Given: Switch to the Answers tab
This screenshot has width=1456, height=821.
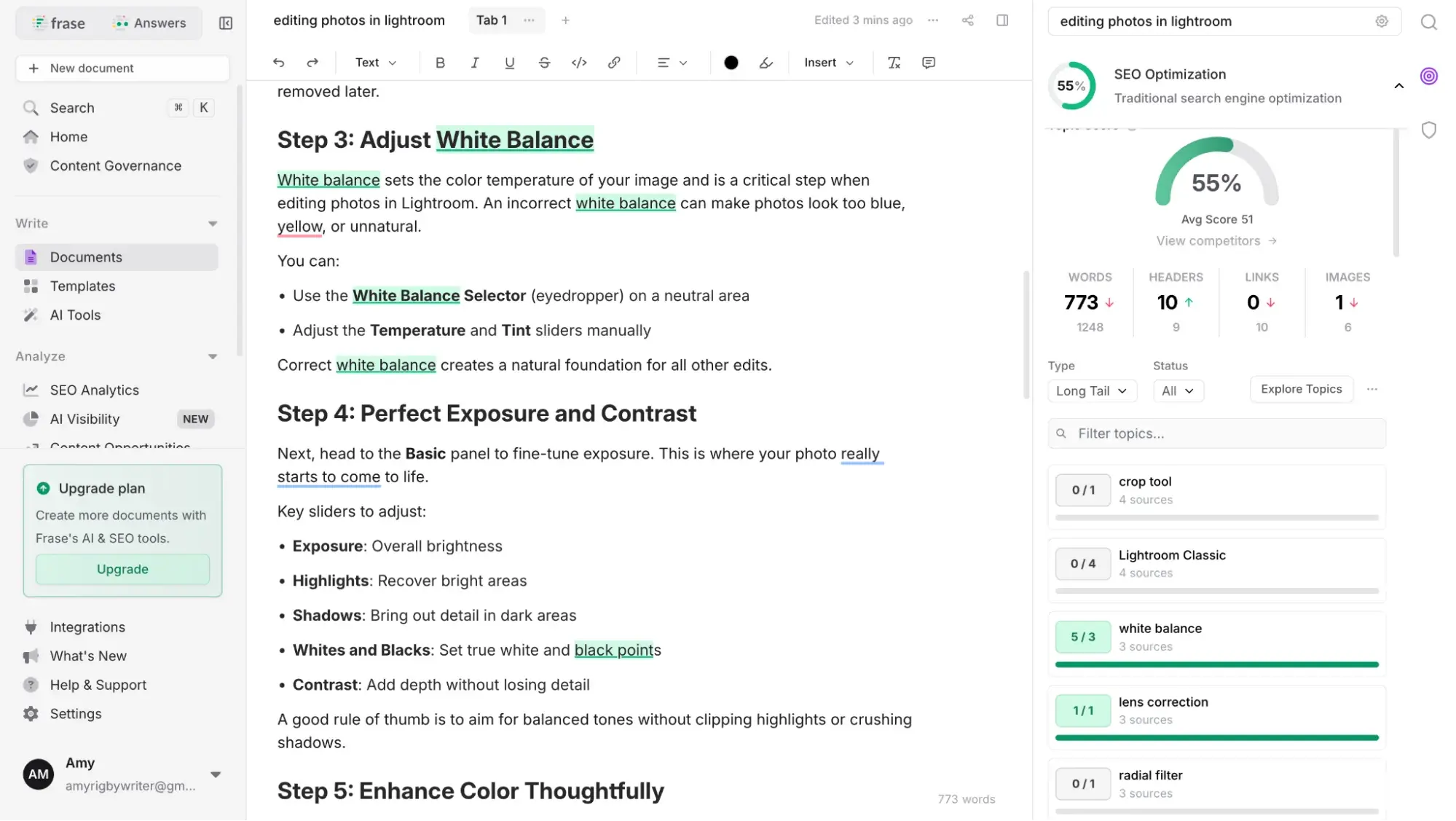Looking at the screenshot, I should [x=151, y=23].
